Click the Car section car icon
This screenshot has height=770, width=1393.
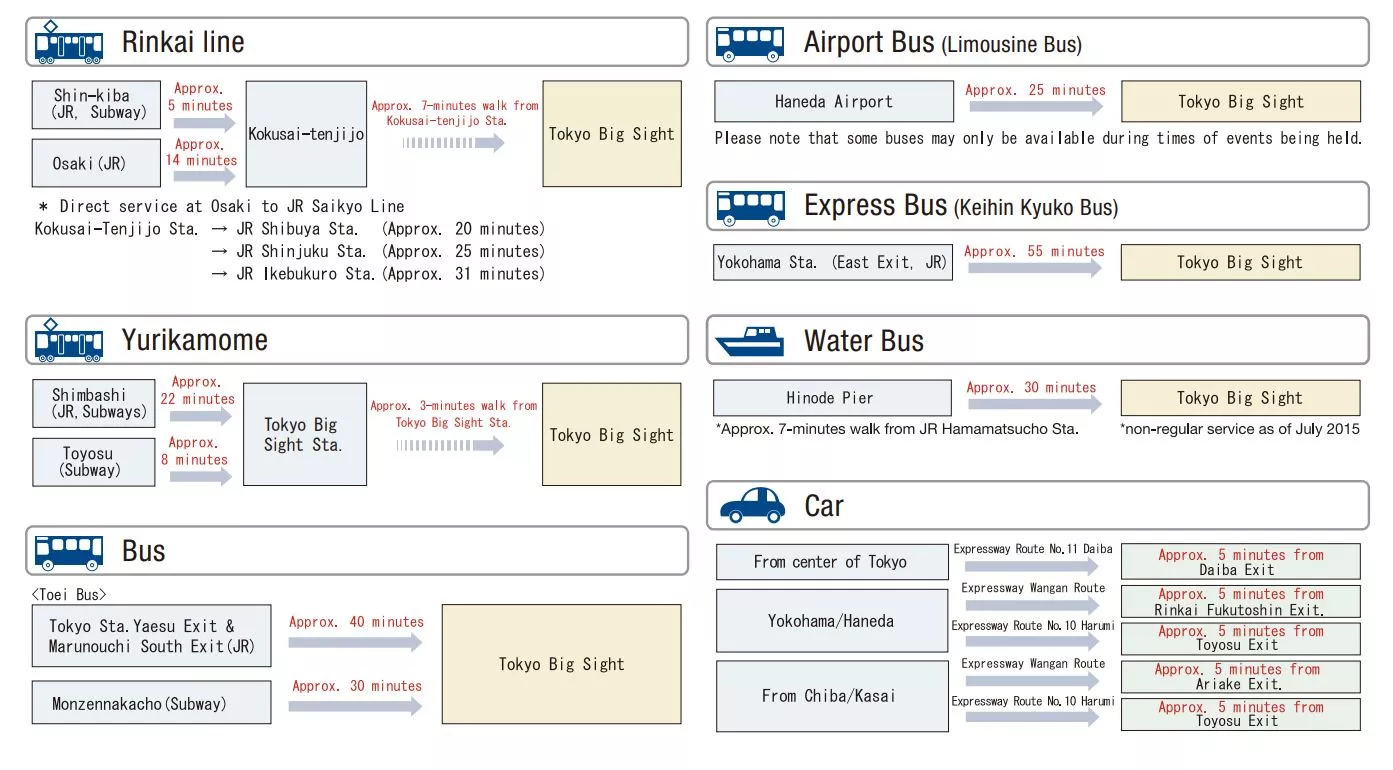752,505
